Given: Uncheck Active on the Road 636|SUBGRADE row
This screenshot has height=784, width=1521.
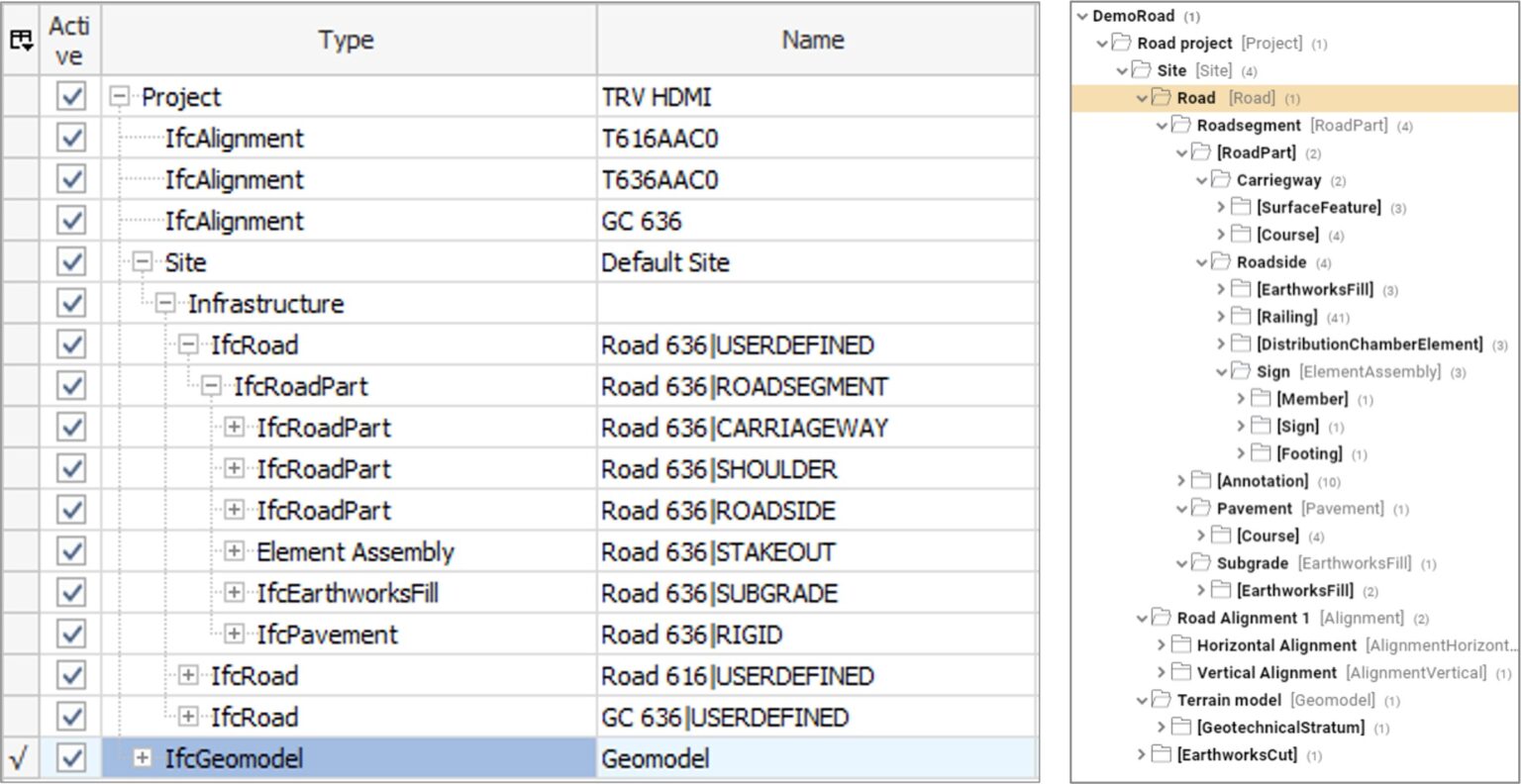Looking at the screenshot, I should 69,592.
